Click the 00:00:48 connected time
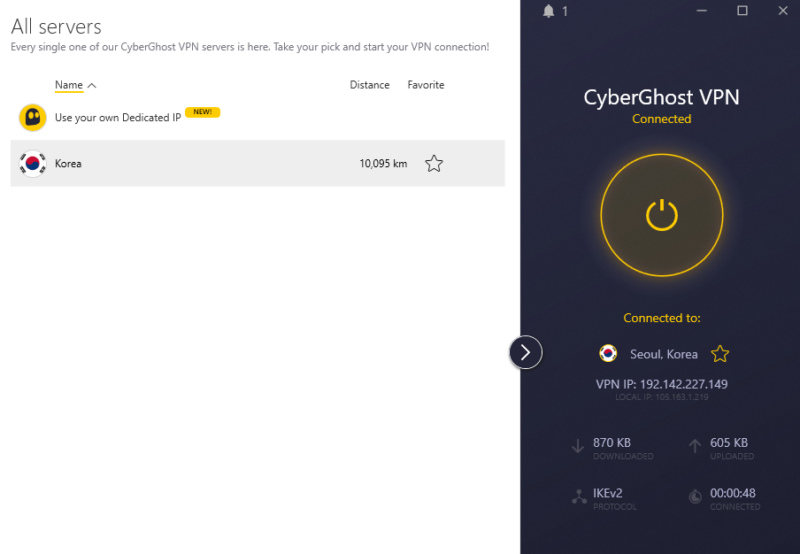Image resolution: width=800 pixels, height=554 pixels. pyautogui.click(x=733, y=493)
